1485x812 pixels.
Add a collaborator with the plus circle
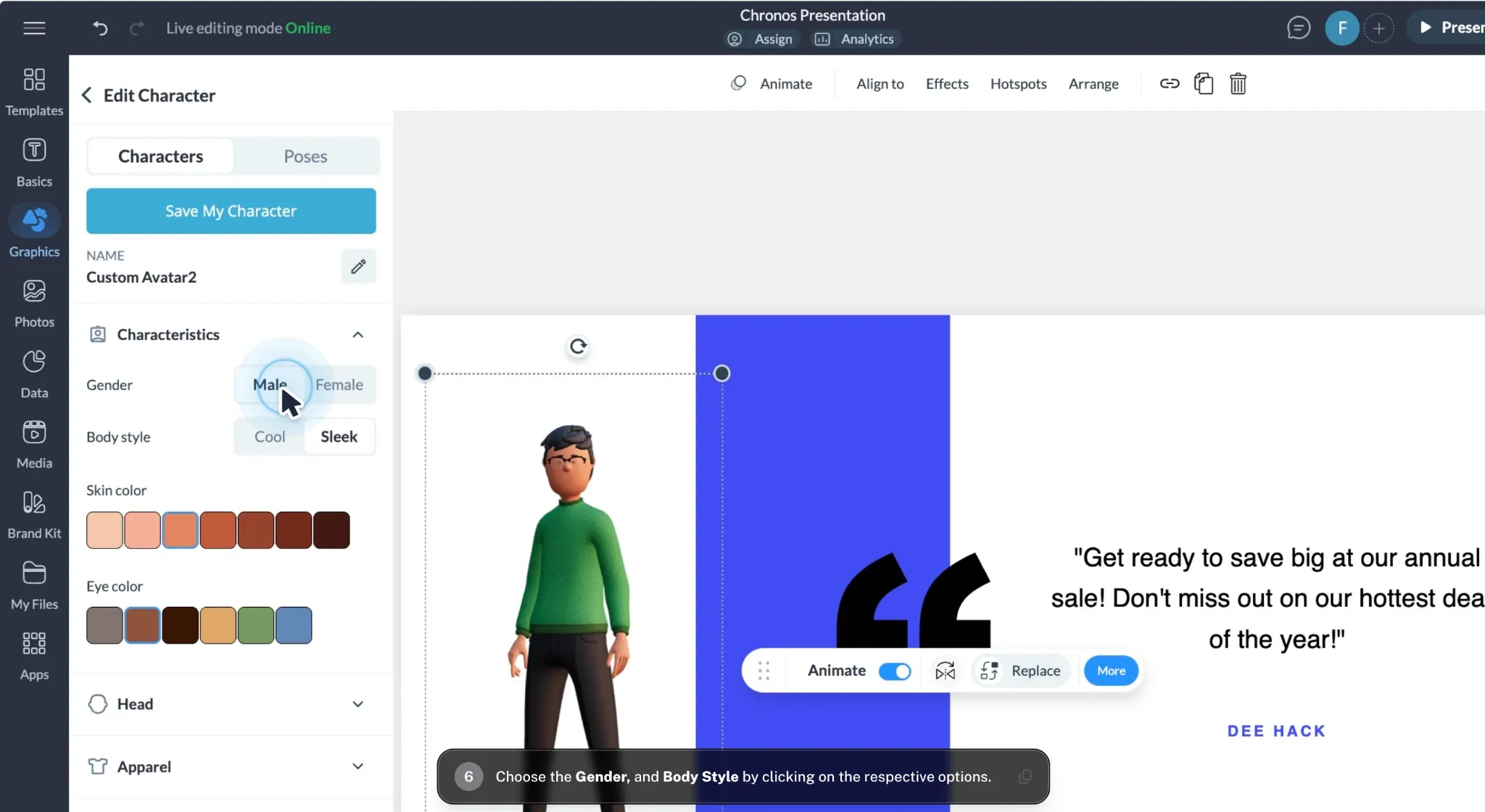click(x=1378, y=28)
